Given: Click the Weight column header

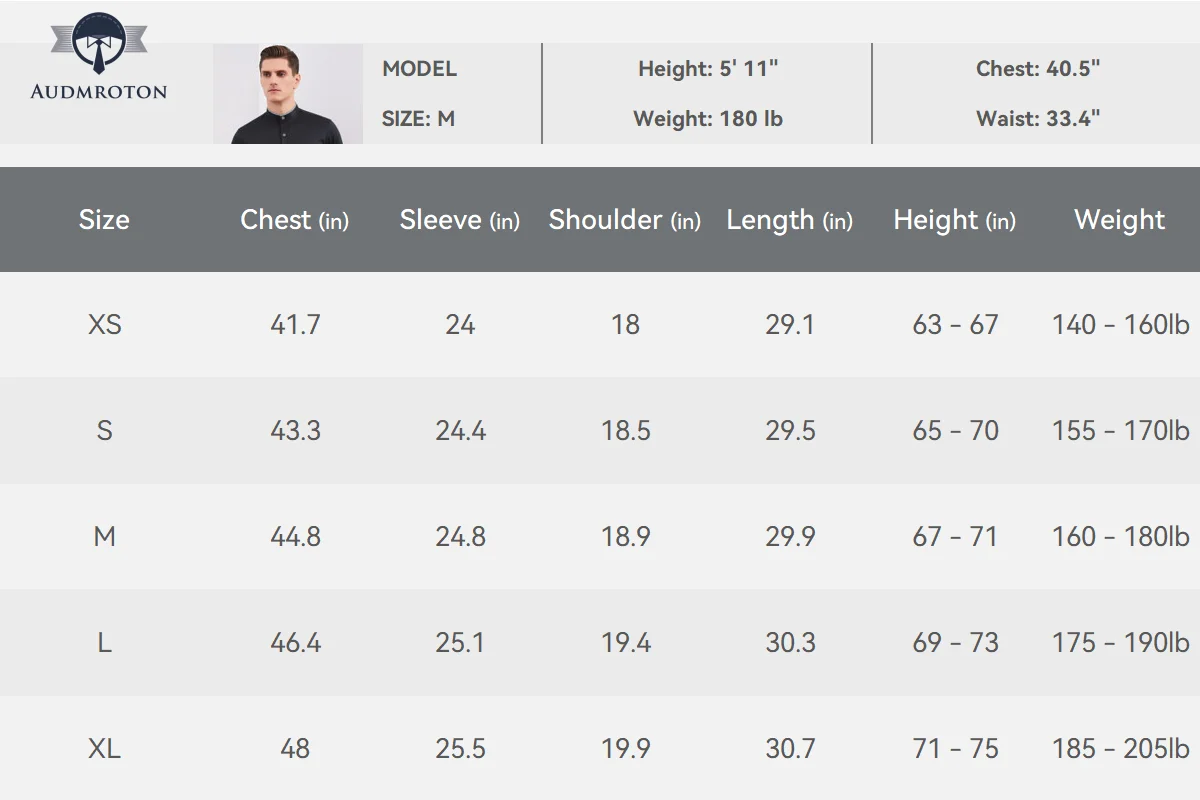Looking at the screenshot, I should (1120, 220).
